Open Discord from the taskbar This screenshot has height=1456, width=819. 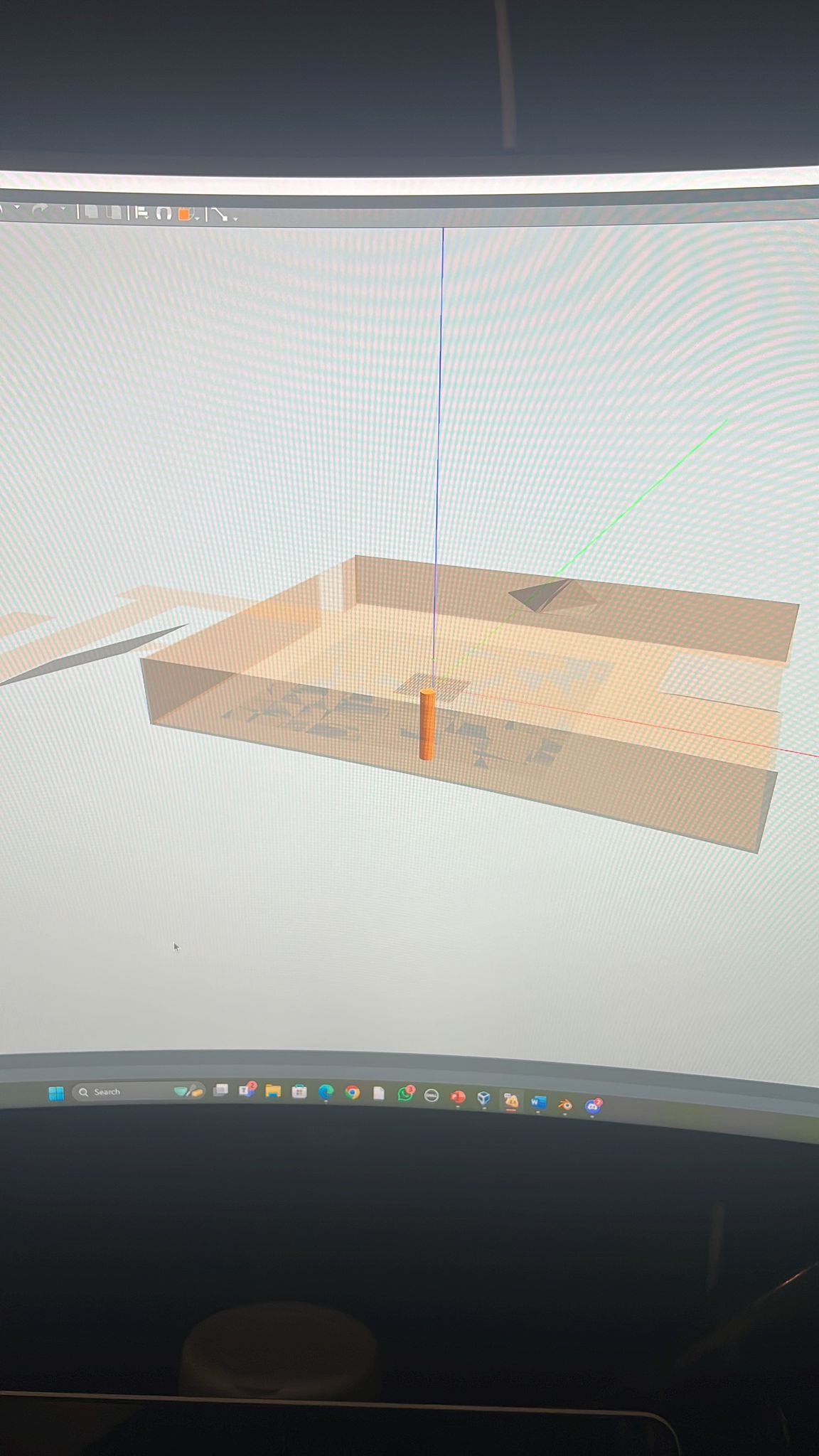(593, 1106)
